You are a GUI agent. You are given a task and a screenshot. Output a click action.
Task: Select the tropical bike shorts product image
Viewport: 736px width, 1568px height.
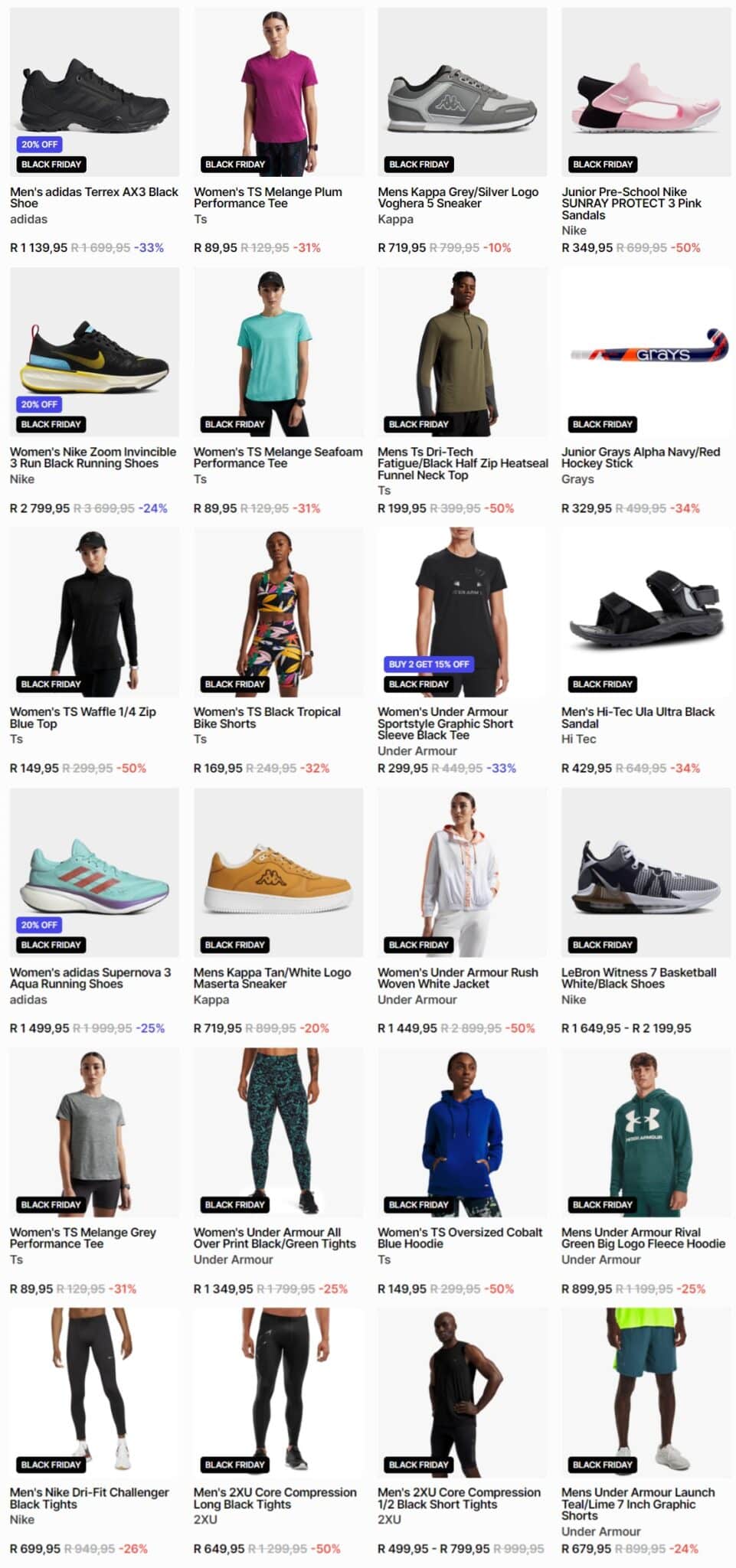tap(278, 612)
